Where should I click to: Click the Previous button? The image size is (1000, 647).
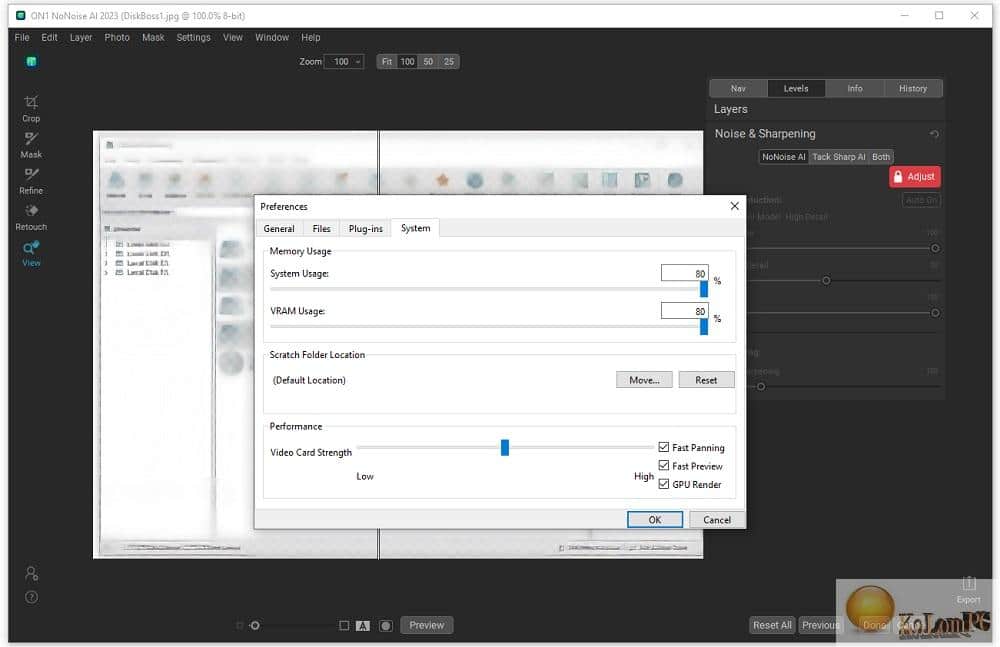click(x=820, y=625)
